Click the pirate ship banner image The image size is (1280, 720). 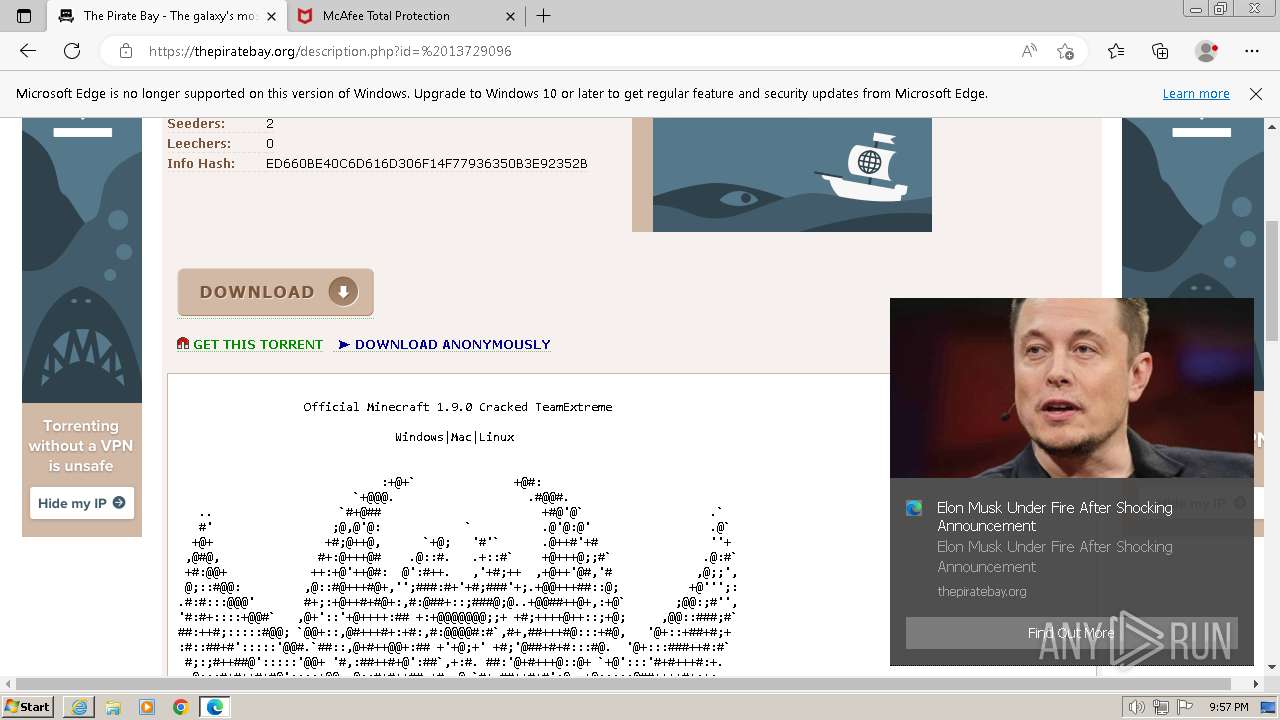click(x=792, y=175)
